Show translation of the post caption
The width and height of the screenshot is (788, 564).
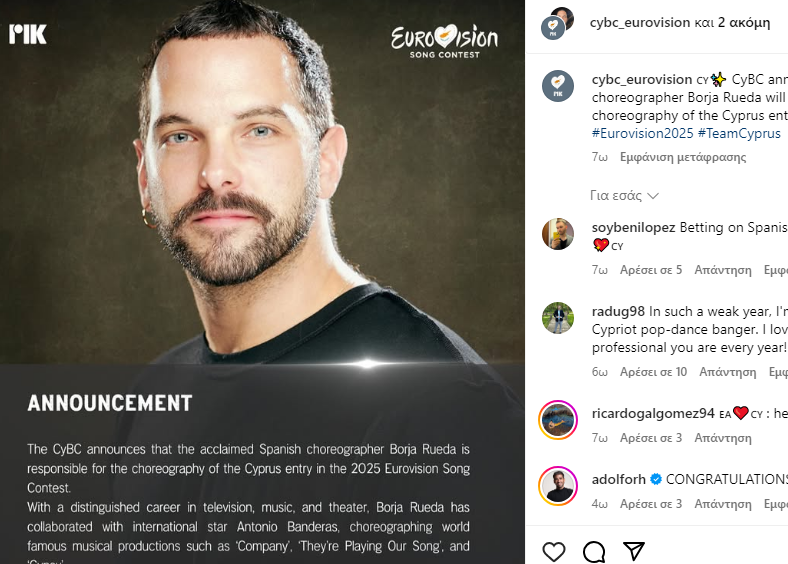[682, 157]
